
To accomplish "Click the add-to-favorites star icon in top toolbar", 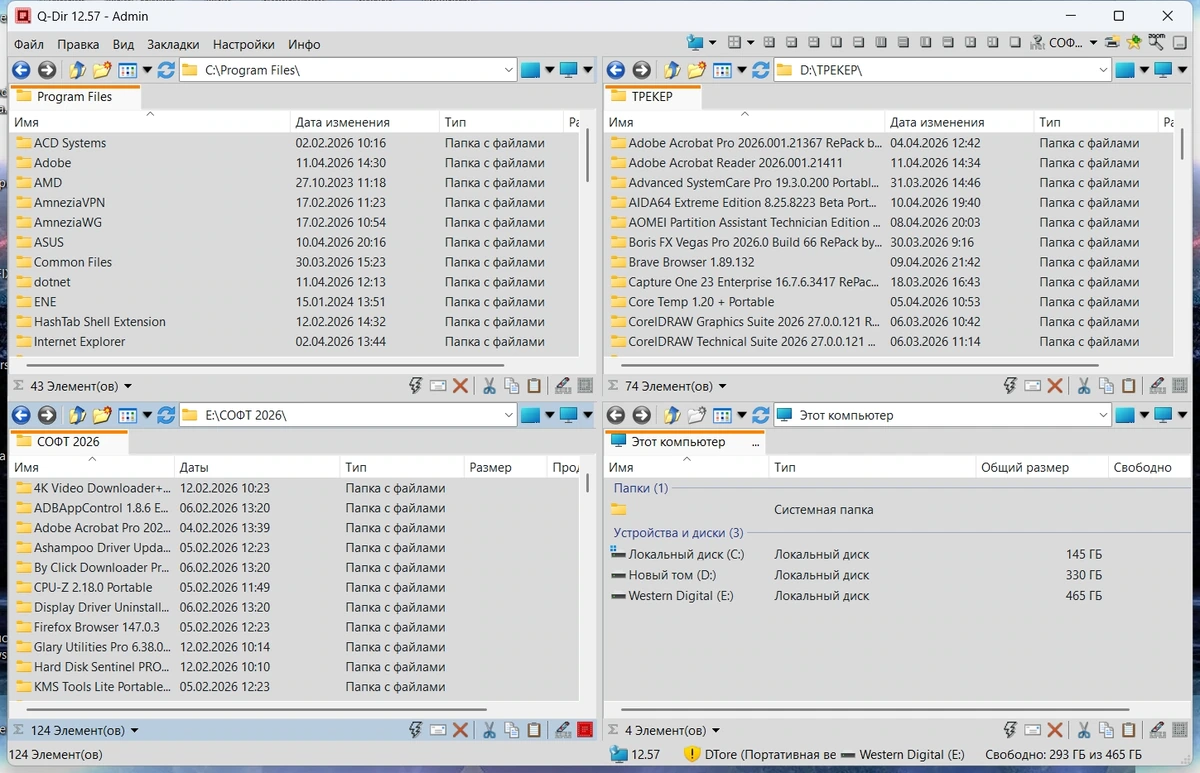I will tap(1133, 42).
